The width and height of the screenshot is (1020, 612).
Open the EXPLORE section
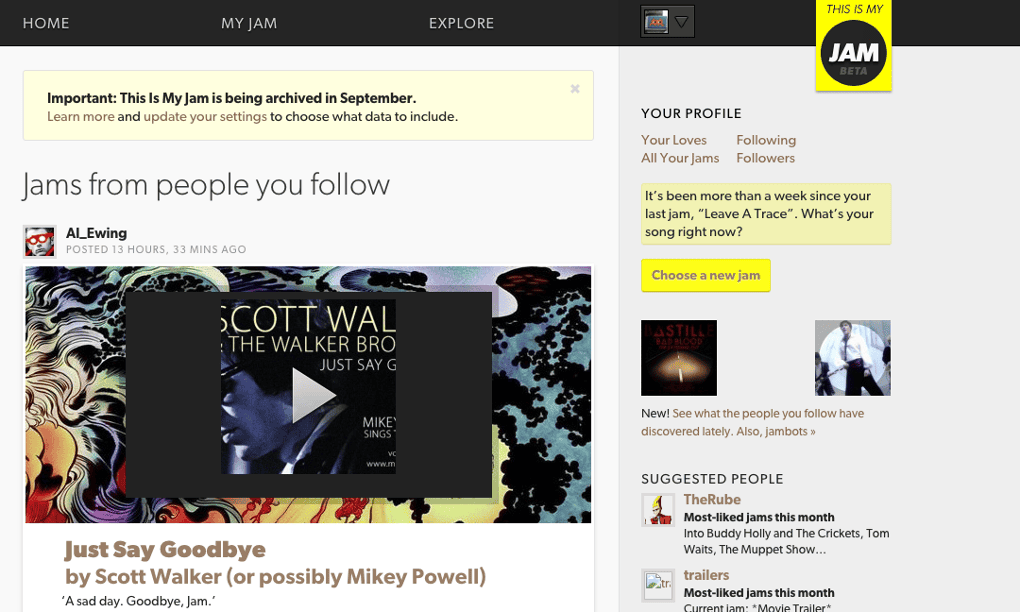pyautogui.click(x=461, y=22)
